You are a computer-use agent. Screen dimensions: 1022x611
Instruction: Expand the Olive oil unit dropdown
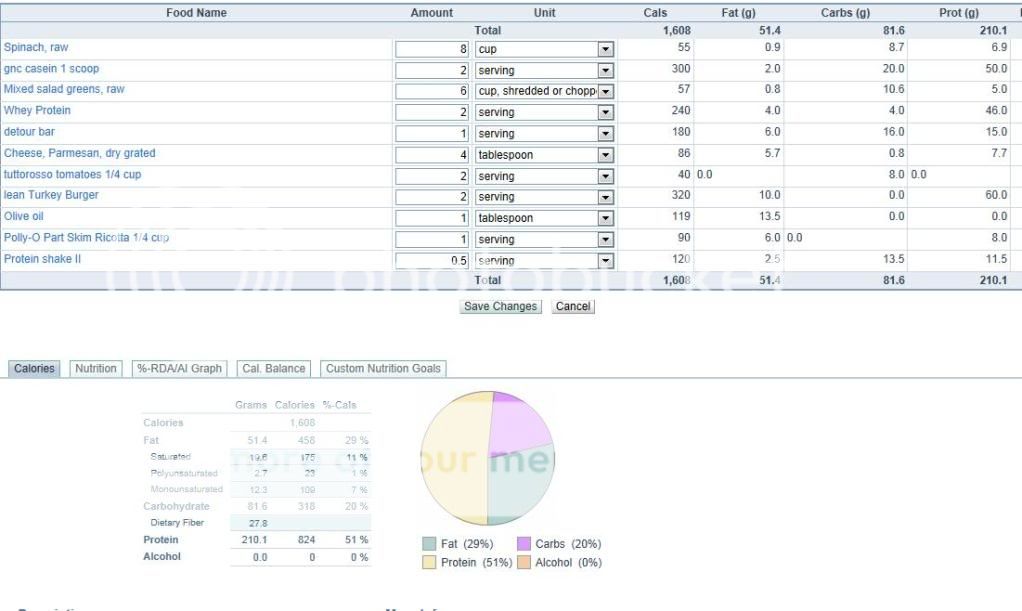(x=604, y=218)
